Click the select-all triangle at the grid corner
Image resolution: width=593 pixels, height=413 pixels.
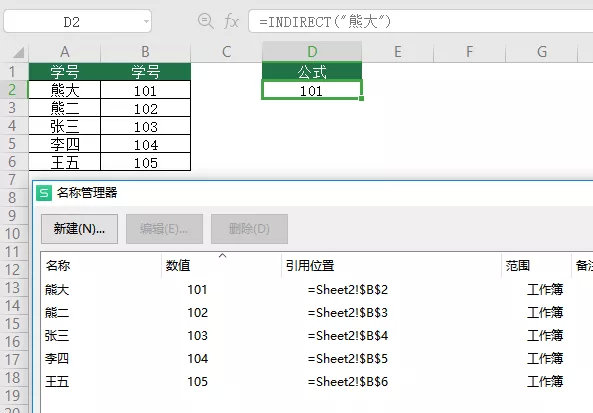point(18,52)
